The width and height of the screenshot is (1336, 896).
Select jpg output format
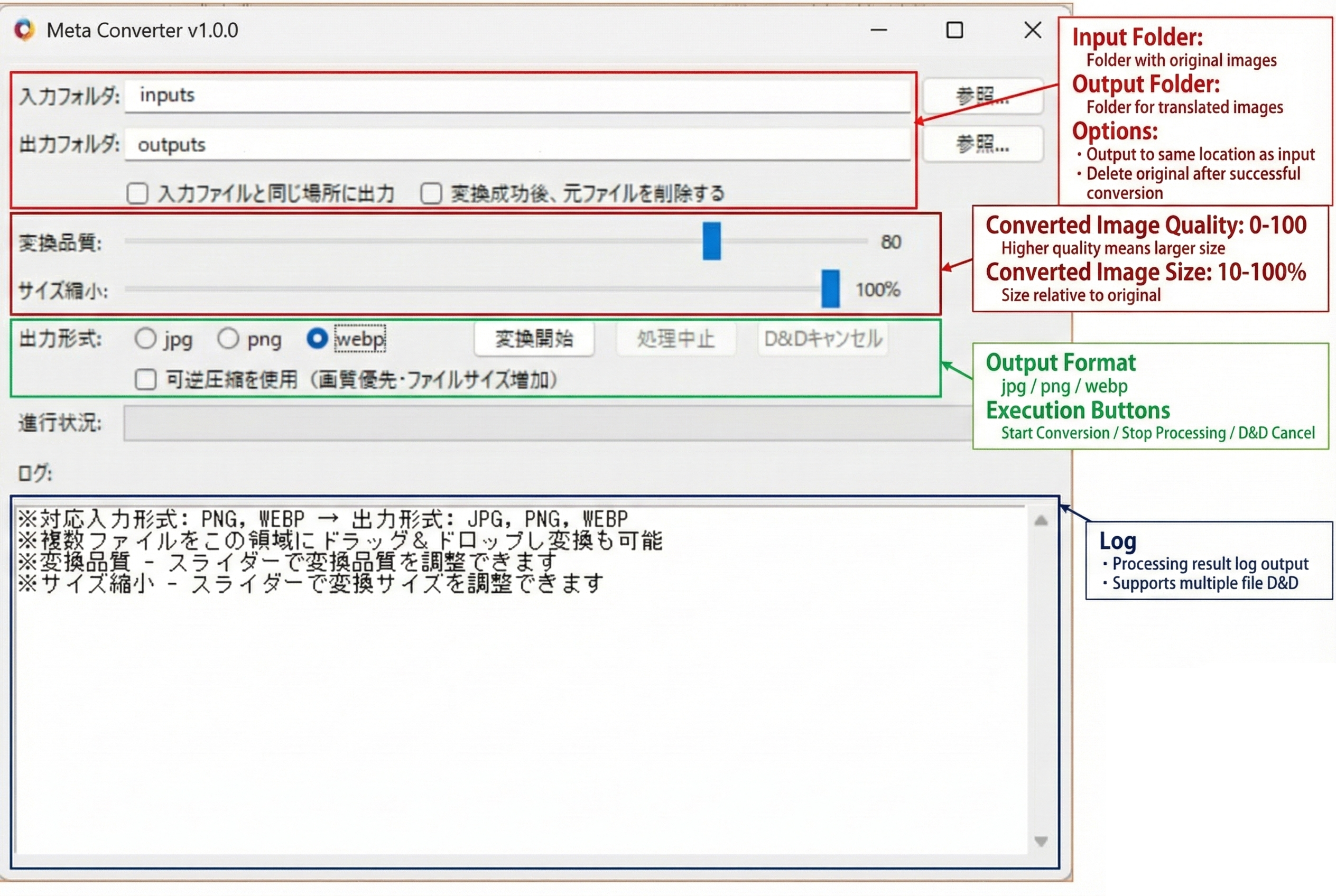146,339
